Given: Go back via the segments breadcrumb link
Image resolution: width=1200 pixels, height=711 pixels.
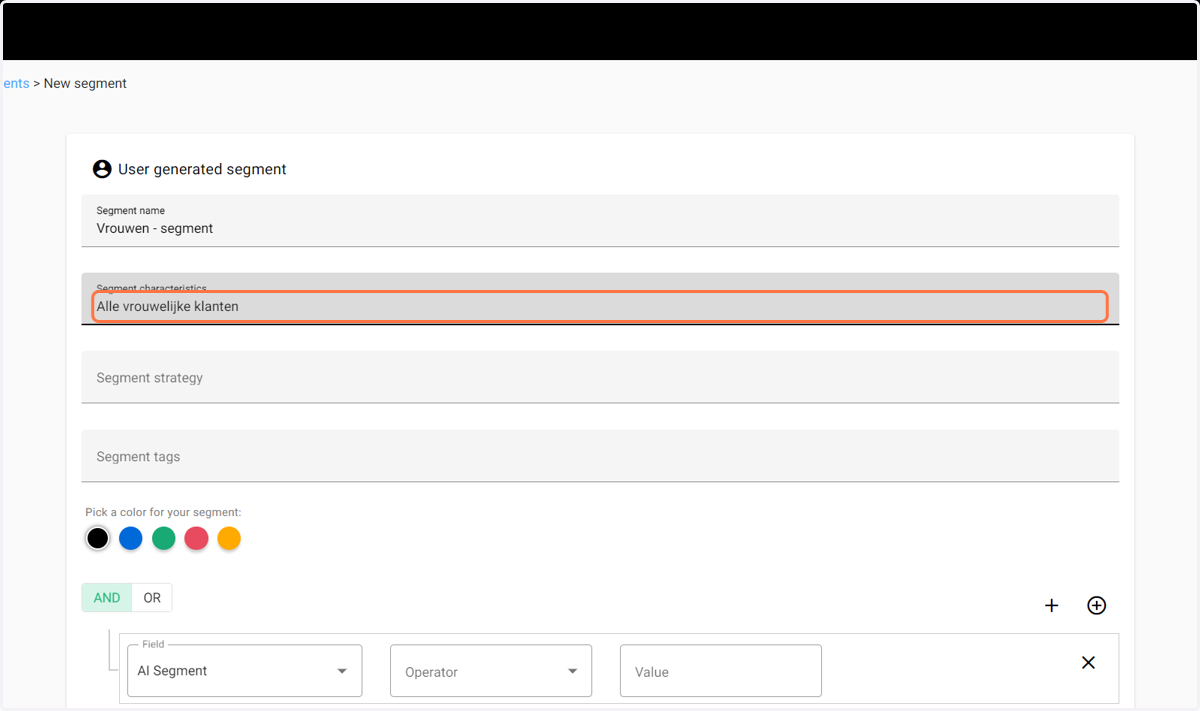Looking at the screenshot, I should pyautogui.click(x=16, y=84).
